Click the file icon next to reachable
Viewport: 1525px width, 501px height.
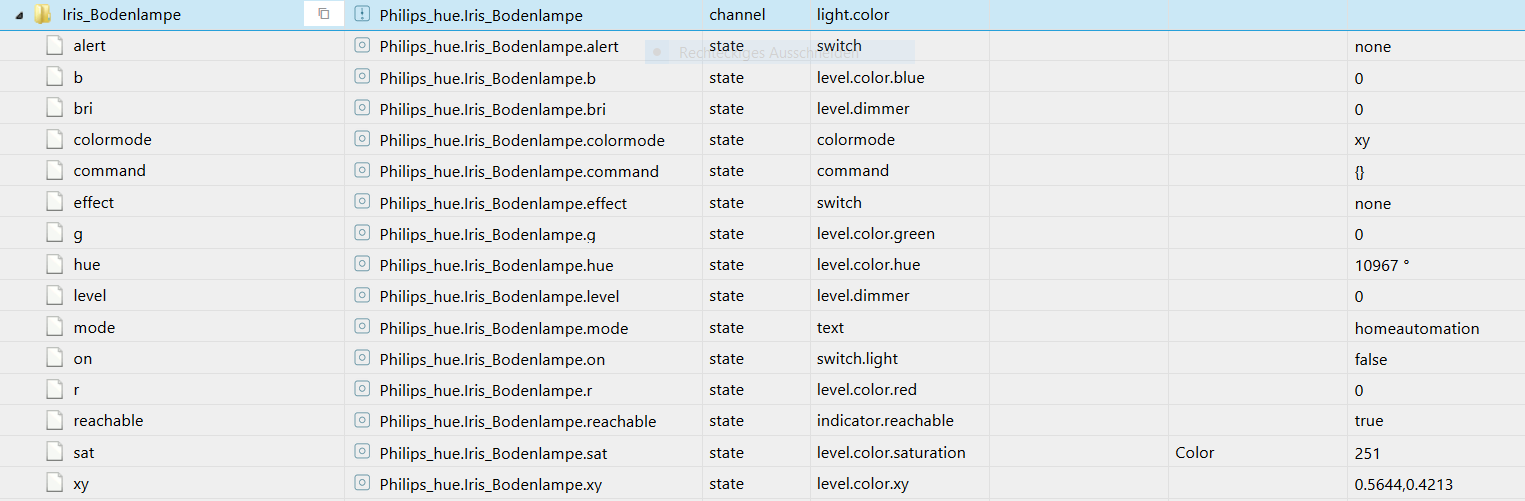coord(54,421)
